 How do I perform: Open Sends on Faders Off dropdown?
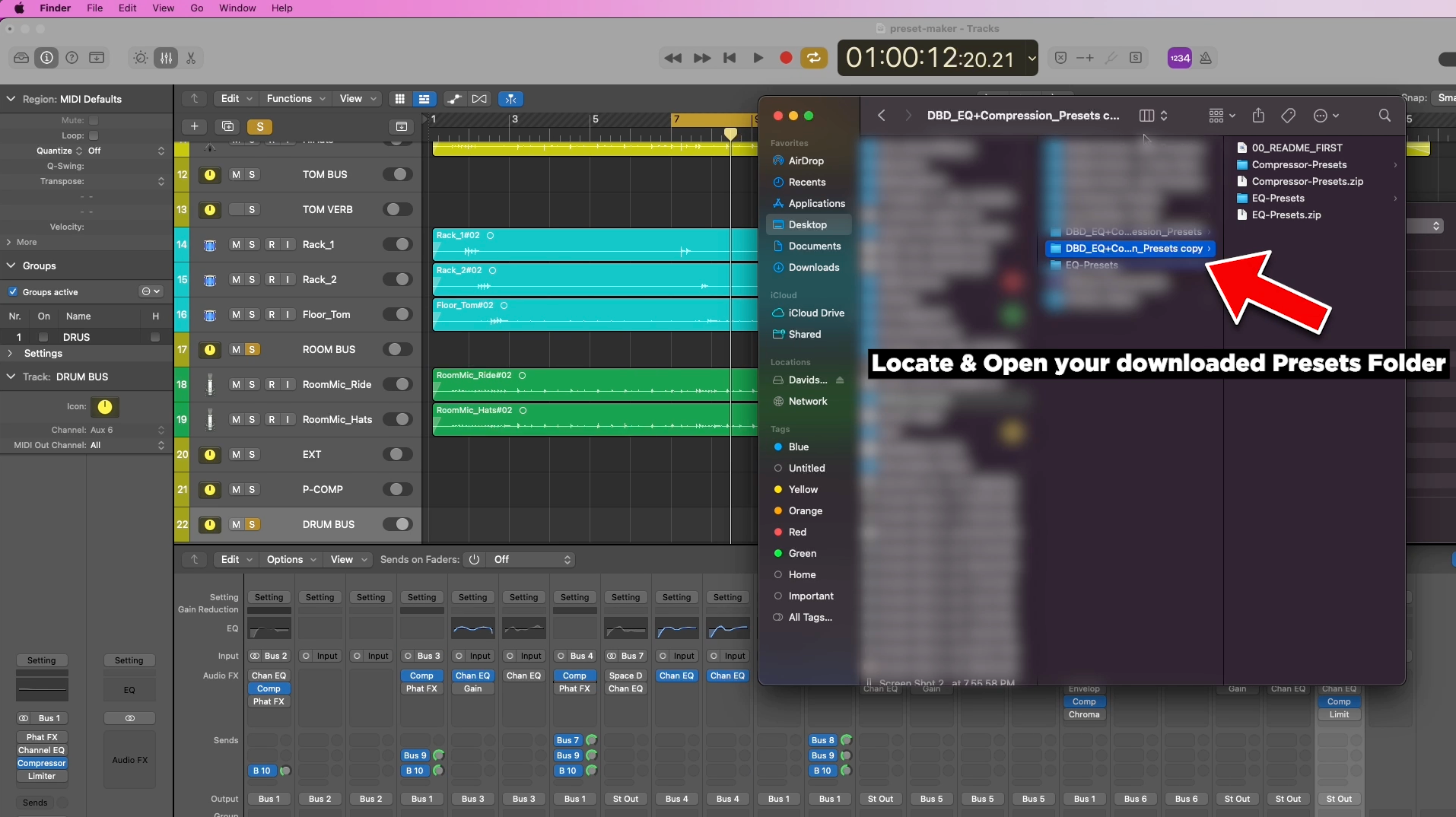tap(532, 560)
